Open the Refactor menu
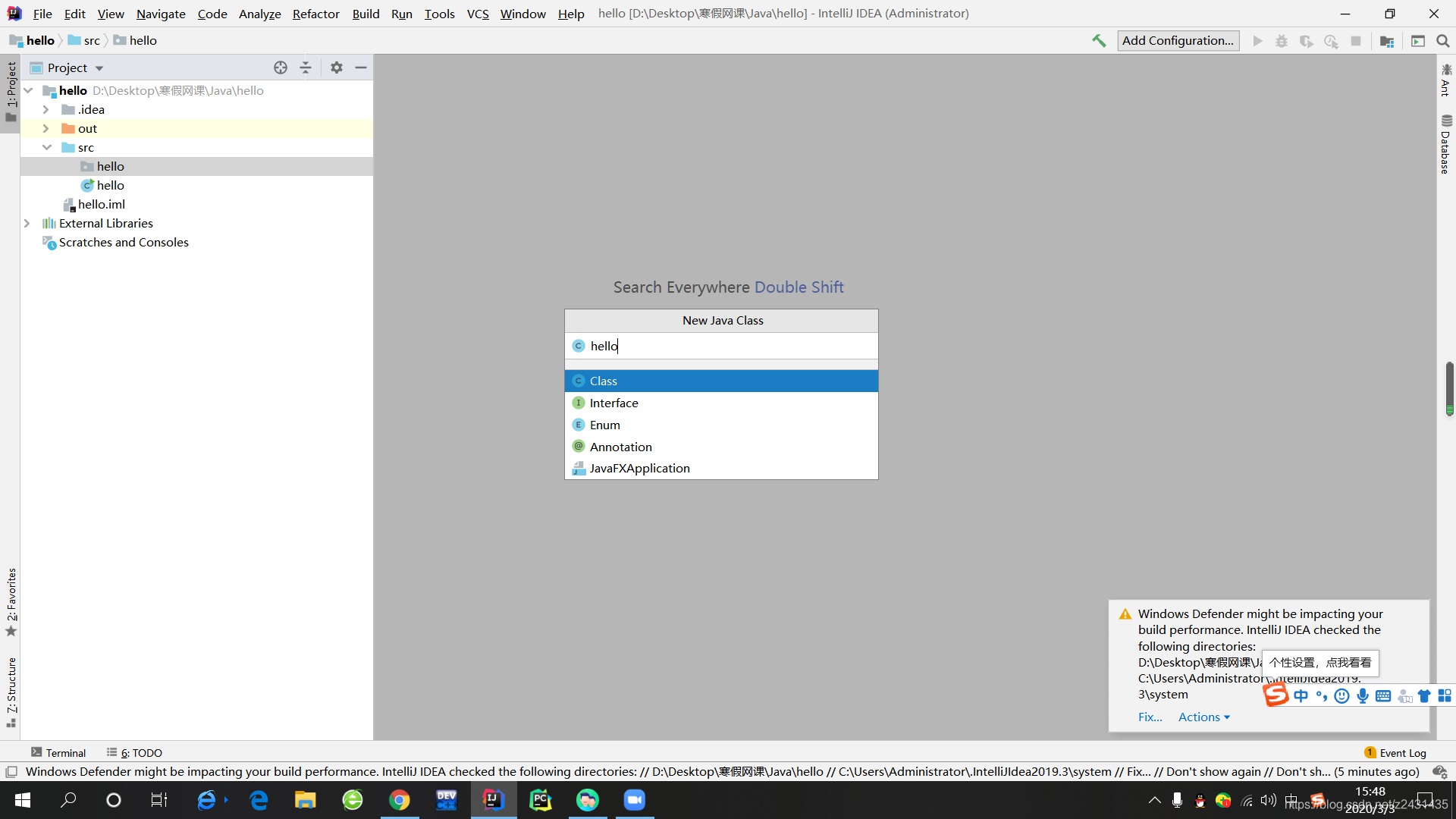The image size is (1456, 819). [316, 14]
